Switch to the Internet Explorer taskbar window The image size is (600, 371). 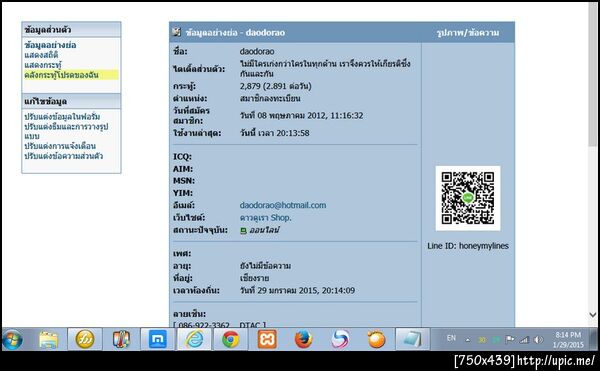point(194,339)
